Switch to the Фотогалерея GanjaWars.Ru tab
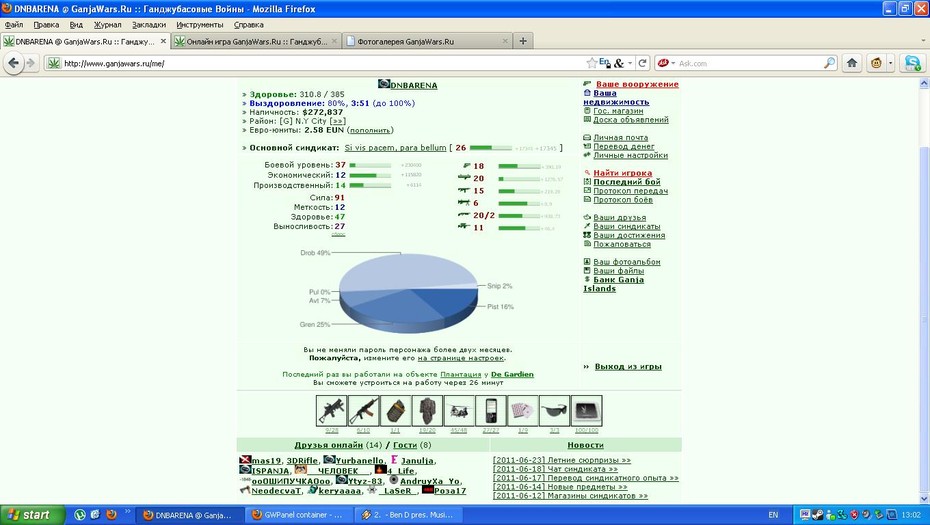 [426, 42]
